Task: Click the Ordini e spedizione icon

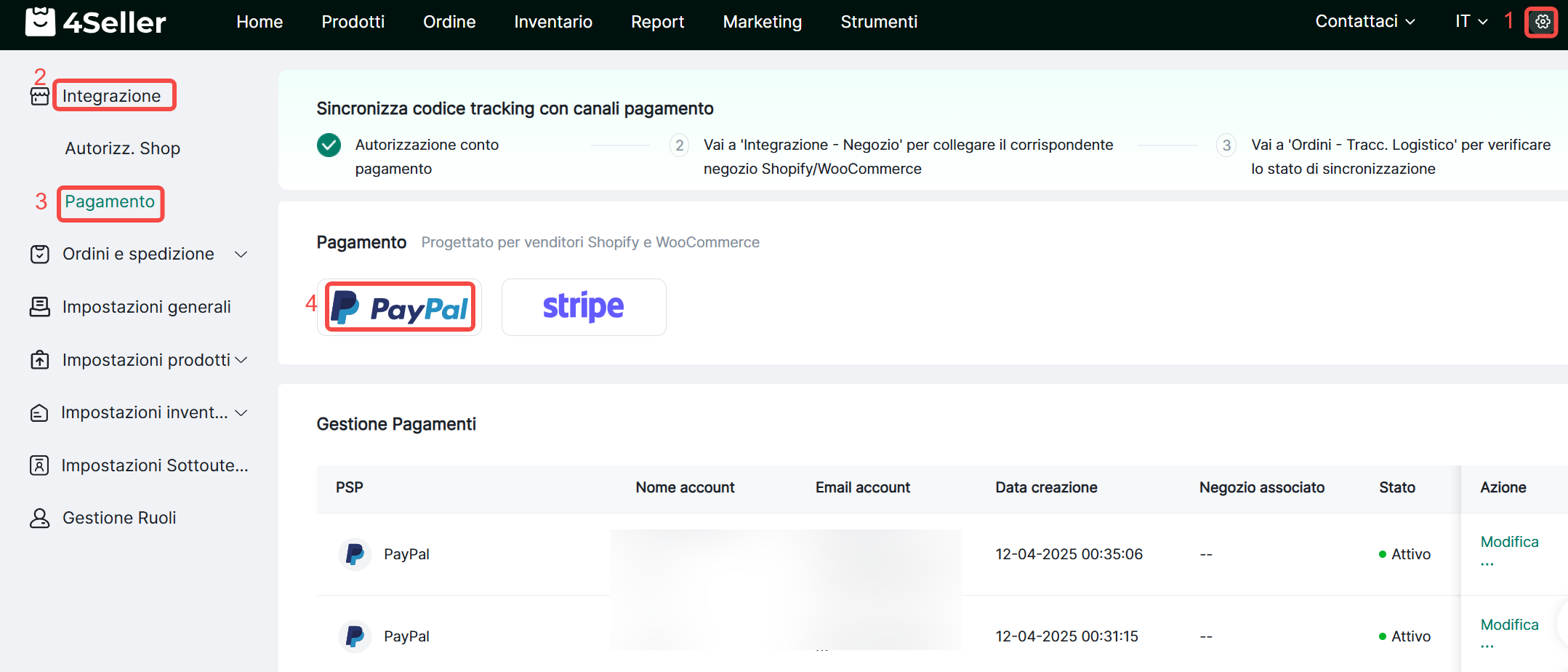Action: click(40, 254)
